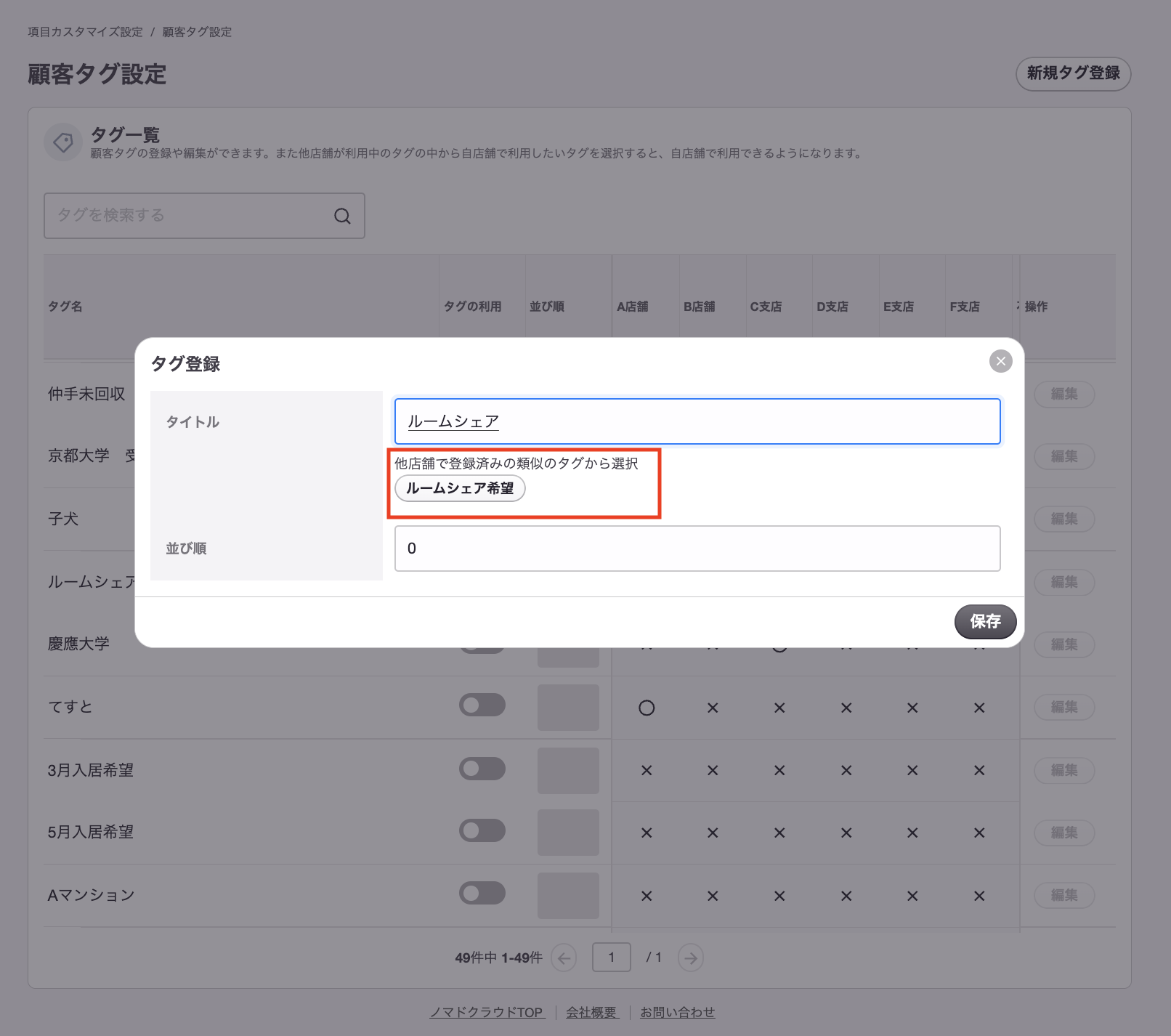Click the X mark in 3月入居希望 D支店
This screenshot has height=1036, width=1171.
(846, 770)
